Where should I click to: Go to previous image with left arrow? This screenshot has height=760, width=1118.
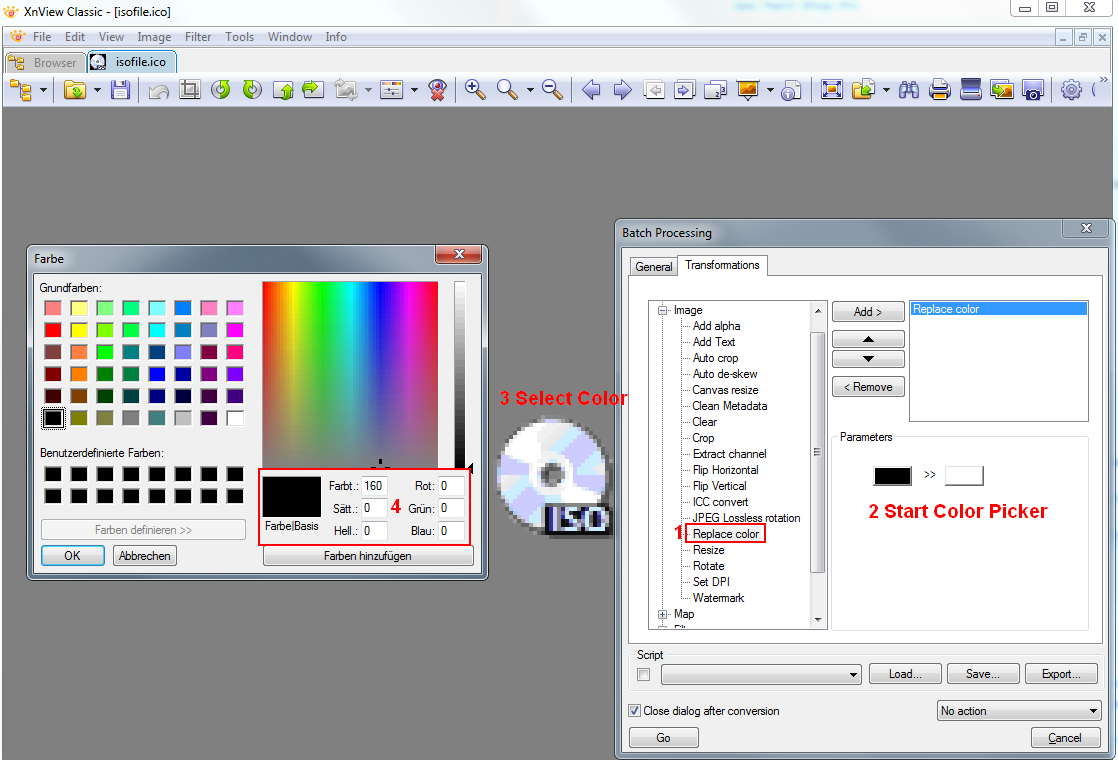(x=591, y=90)
